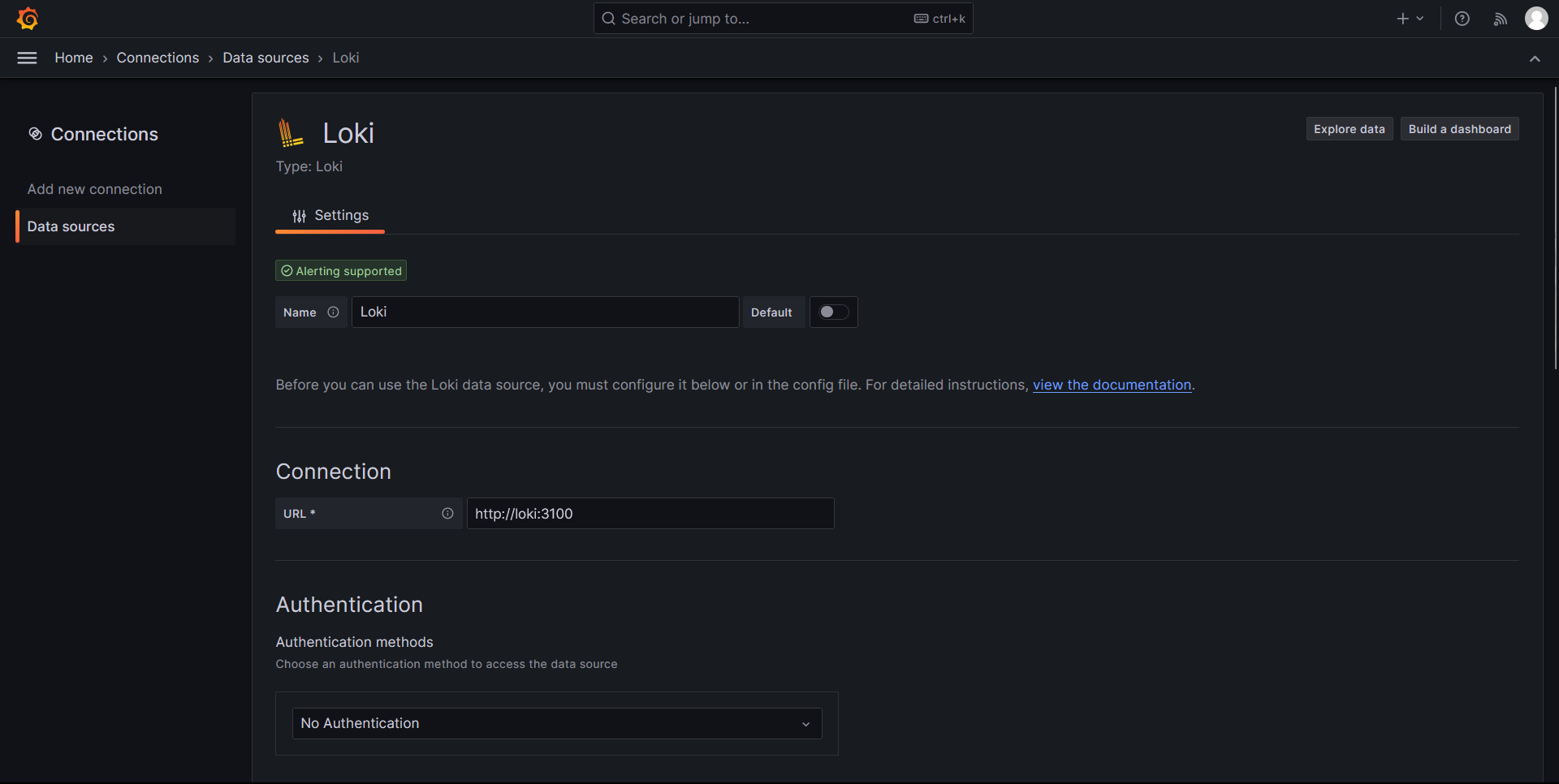The image size is (1559, 784).
Task: Open Add new connection in sidebar
Action: pos(95,189)
